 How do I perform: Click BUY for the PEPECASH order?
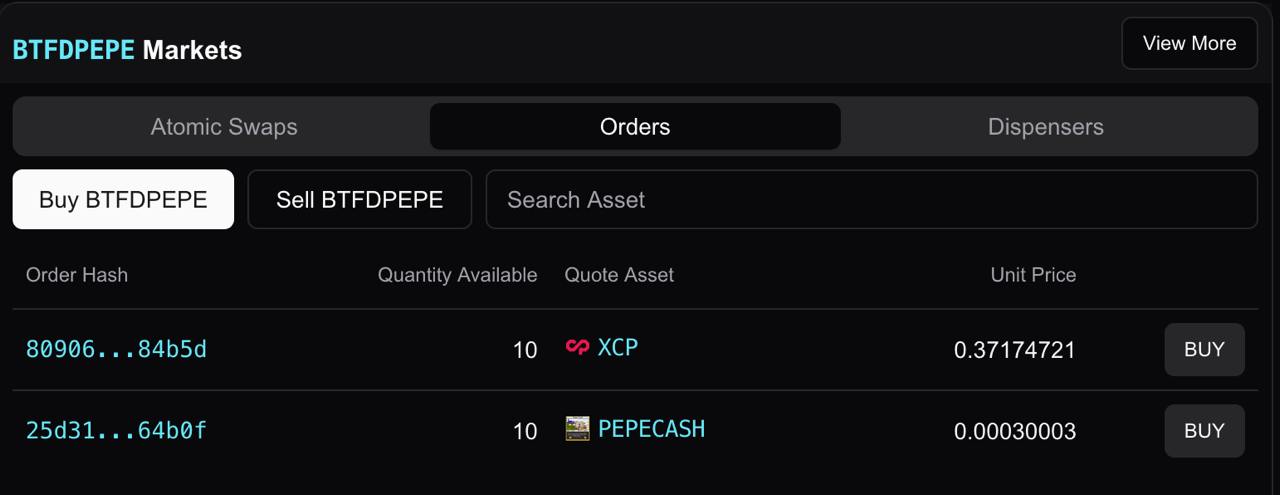[x=1204, y=431]
